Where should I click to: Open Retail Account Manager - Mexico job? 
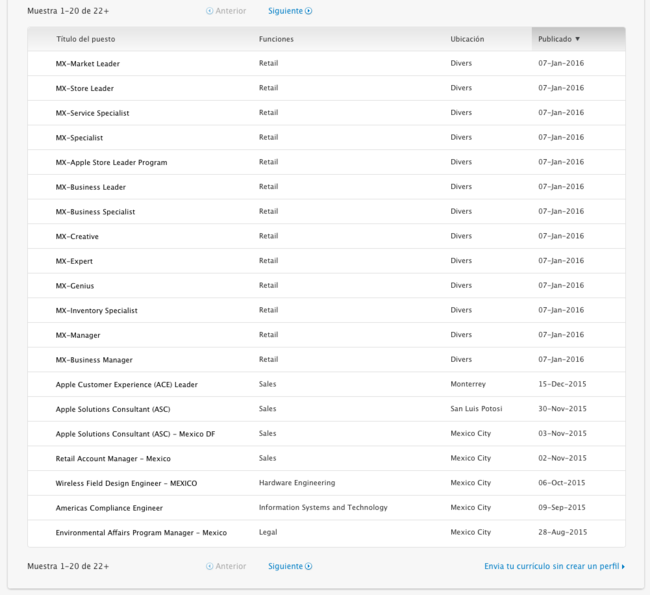113,459
